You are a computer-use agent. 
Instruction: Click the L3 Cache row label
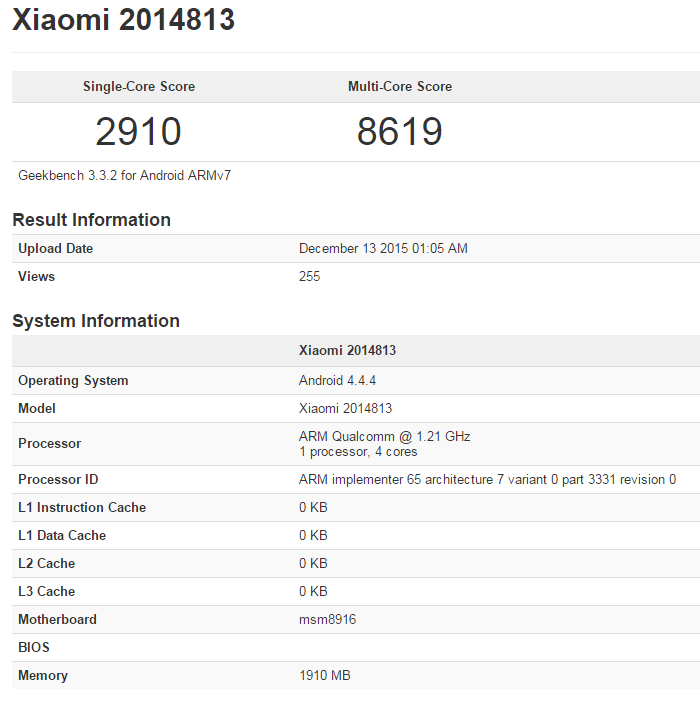[x=46, y=592]
